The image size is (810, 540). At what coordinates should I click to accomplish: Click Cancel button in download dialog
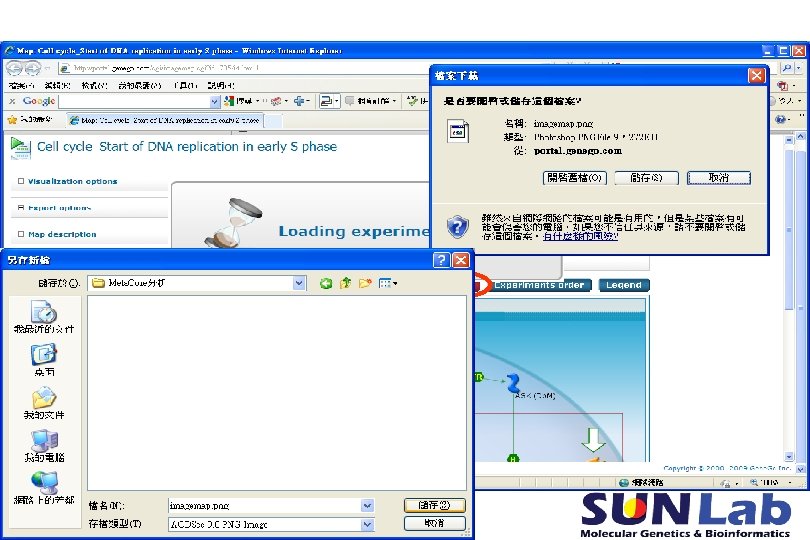tap(719, 178)
